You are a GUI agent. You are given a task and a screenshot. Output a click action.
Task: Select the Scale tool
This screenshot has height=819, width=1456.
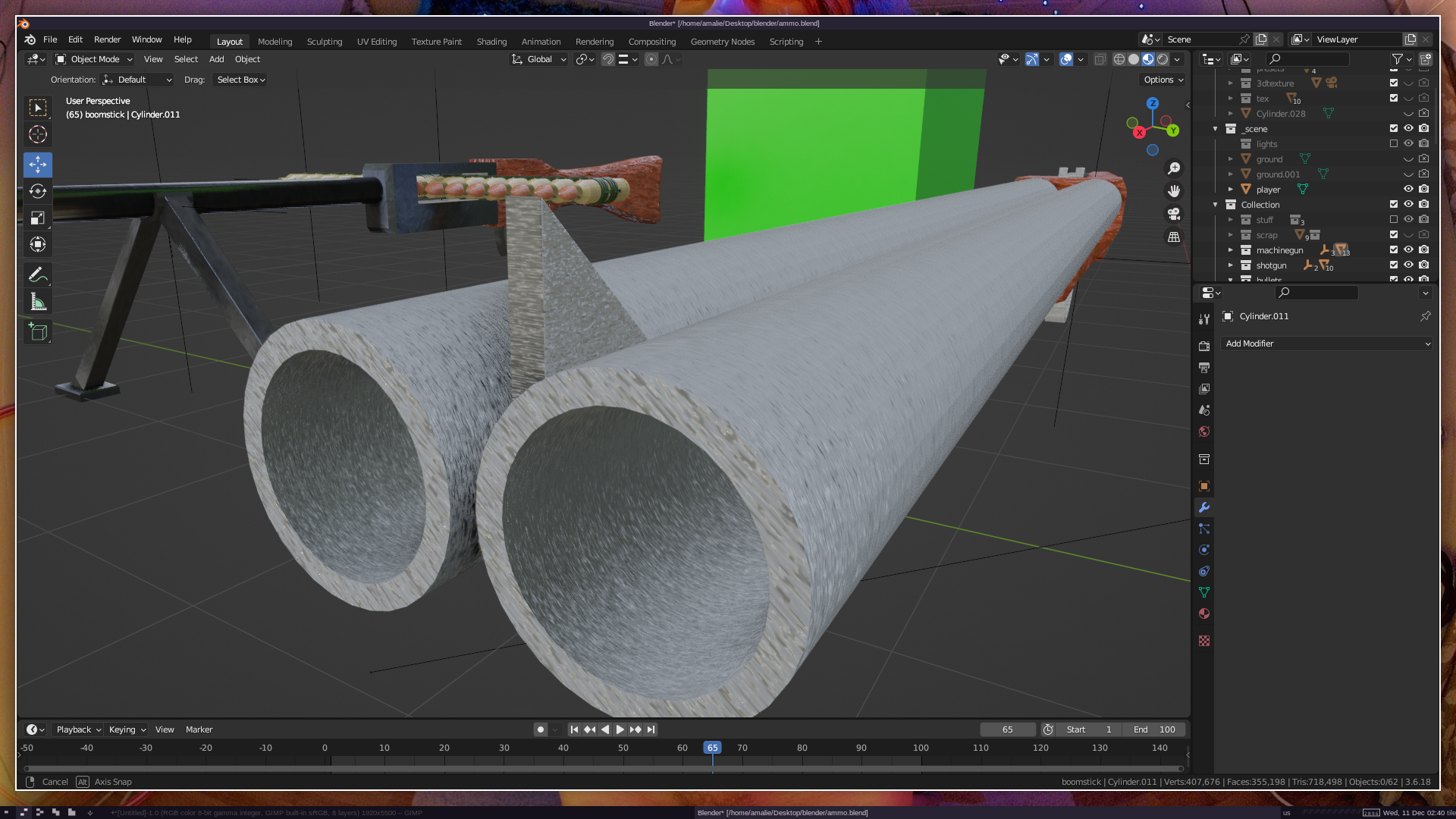(x=38, y=218)
